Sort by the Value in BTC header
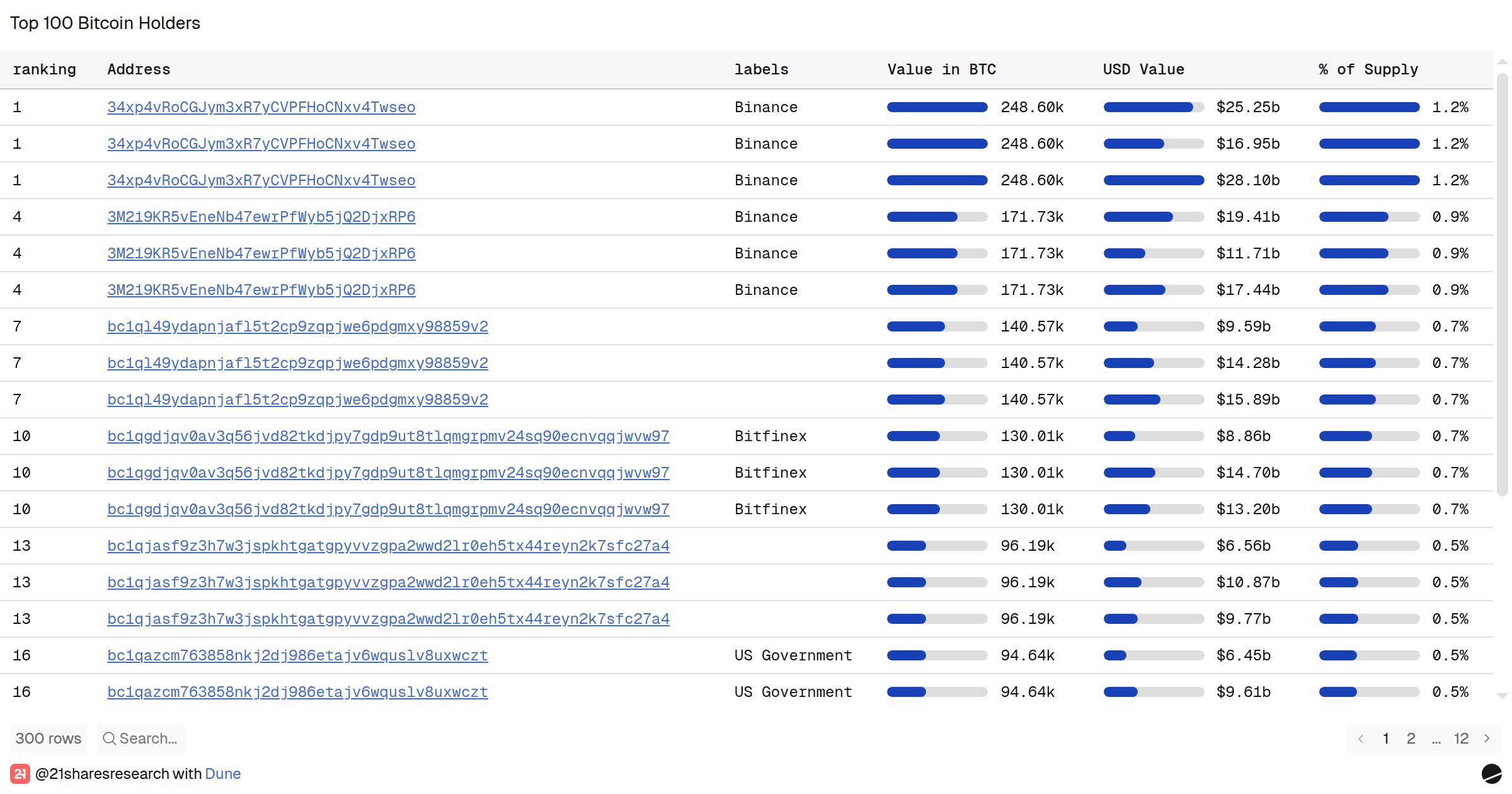The width and height of the screenshot is (1512, 794). (x=941, y=69)
